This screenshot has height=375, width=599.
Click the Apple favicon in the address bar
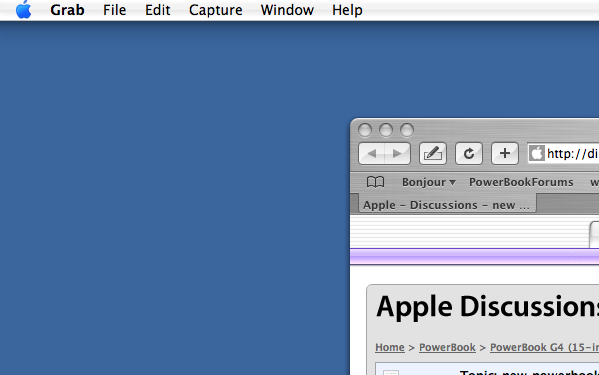click(x=536, y=154)
